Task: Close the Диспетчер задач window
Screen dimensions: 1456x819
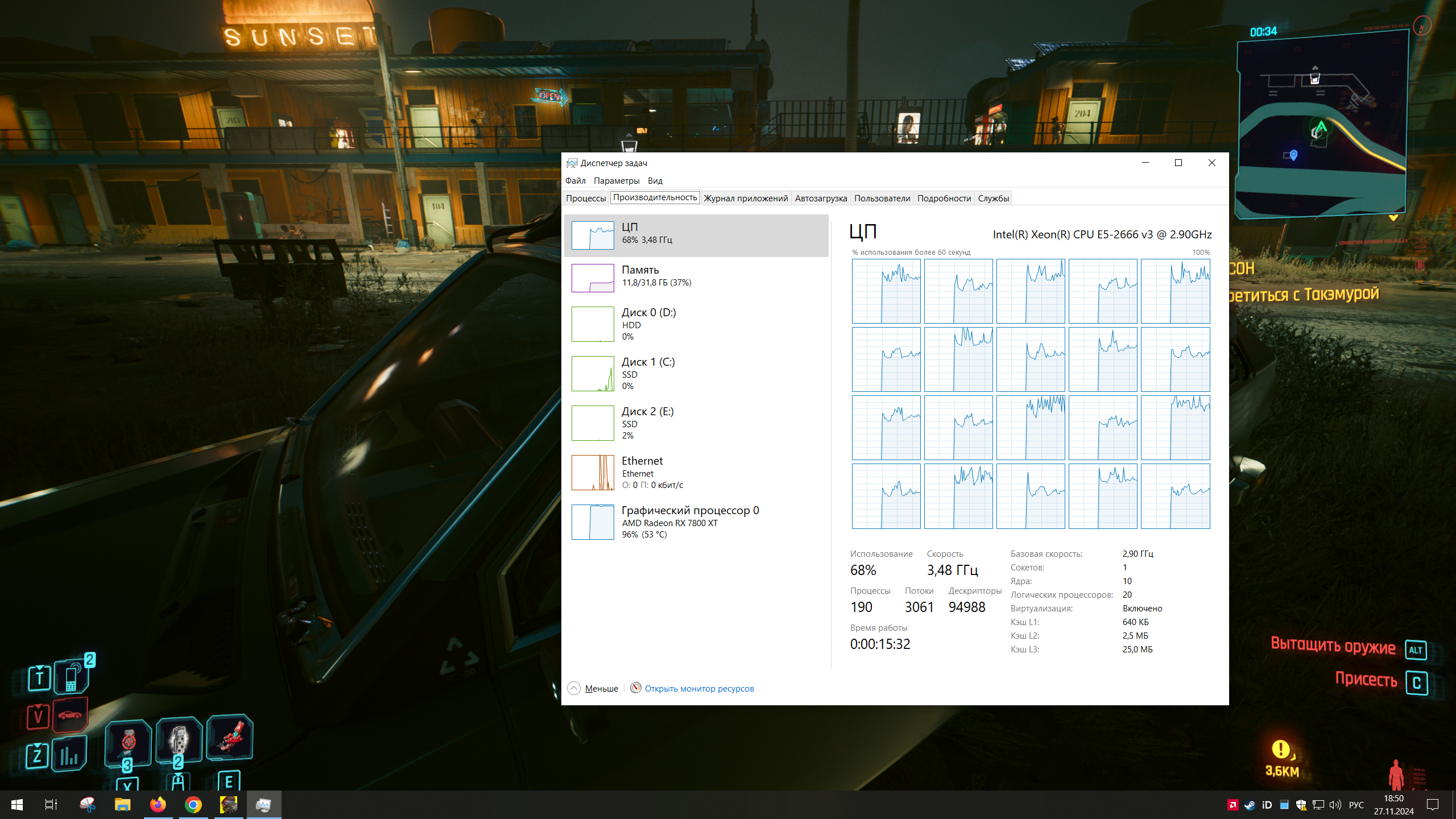Action: click(1212, 163)
